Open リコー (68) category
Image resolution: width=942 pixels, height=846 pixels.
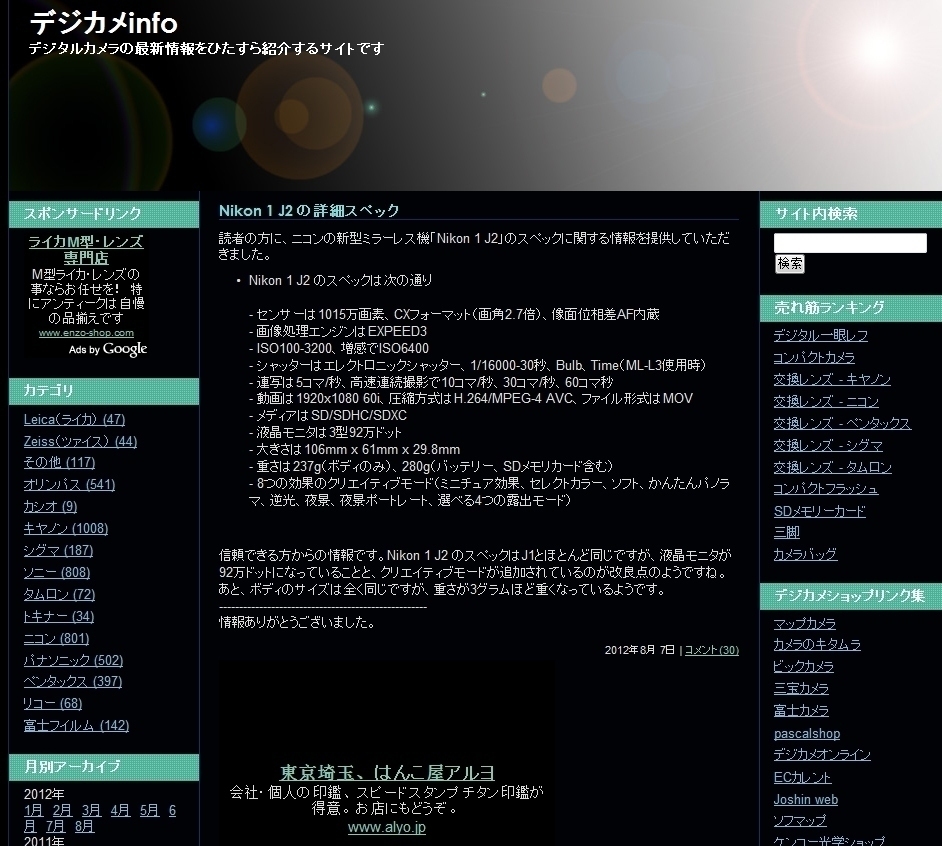pos(53,704)
